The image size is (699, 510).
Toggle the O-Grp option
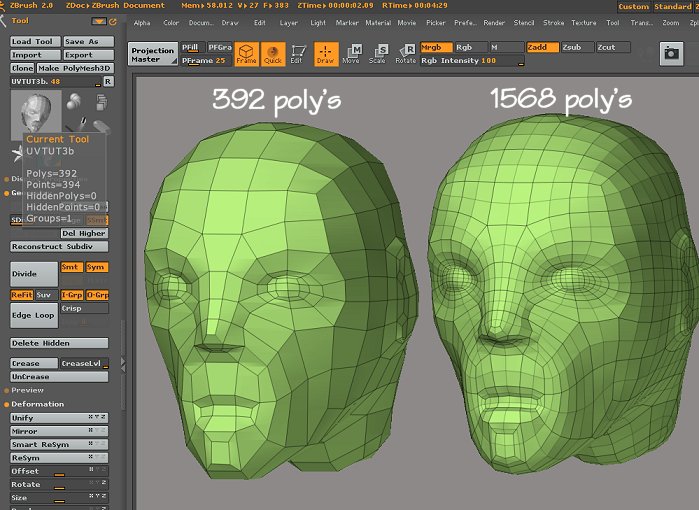click(x=97, y=295)
